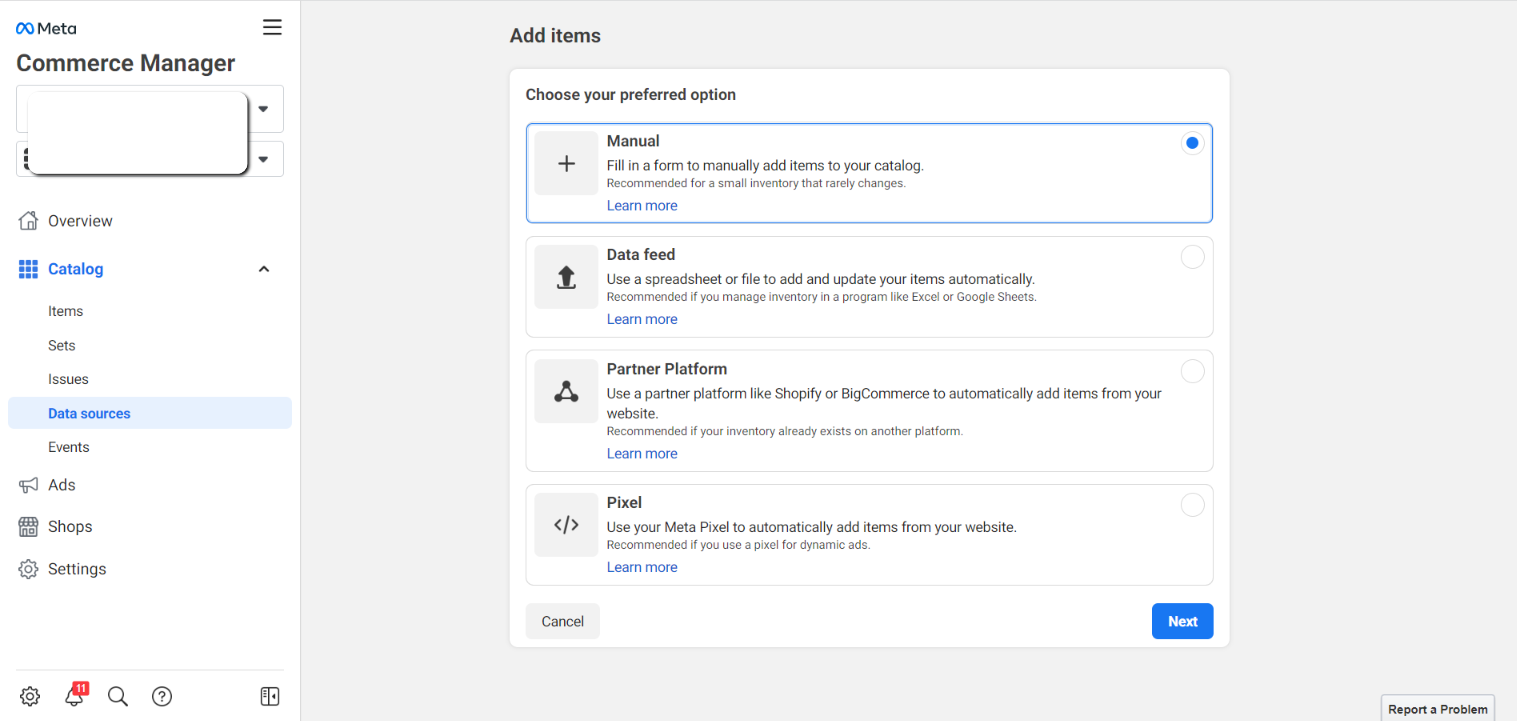Screen dimensions: 1517x721
Task: Click the Partner Platform nodes icon
Action: pyautogui.click(x=566, y=391)
